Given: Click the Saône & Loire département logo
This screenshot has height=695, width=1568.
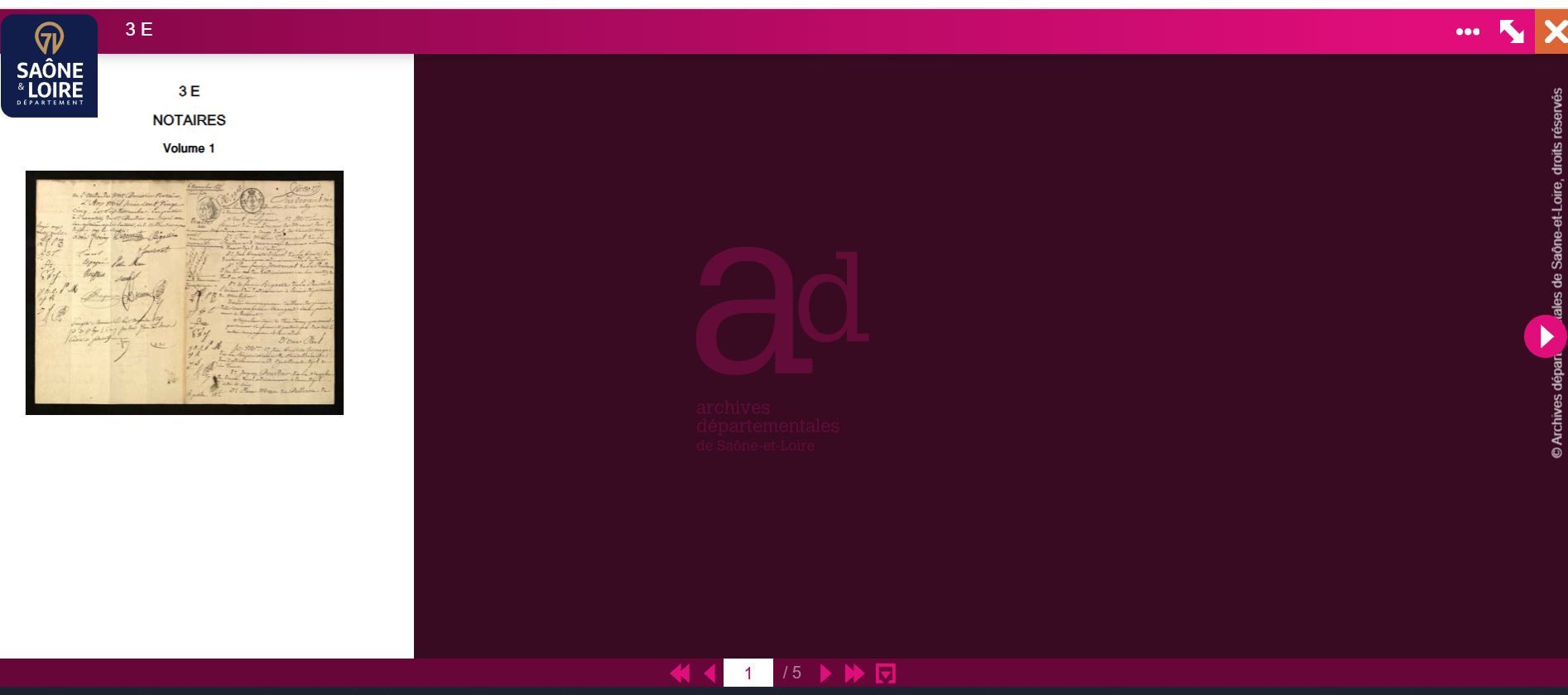Looking at the screenshot, I should [x=50, y=65].
